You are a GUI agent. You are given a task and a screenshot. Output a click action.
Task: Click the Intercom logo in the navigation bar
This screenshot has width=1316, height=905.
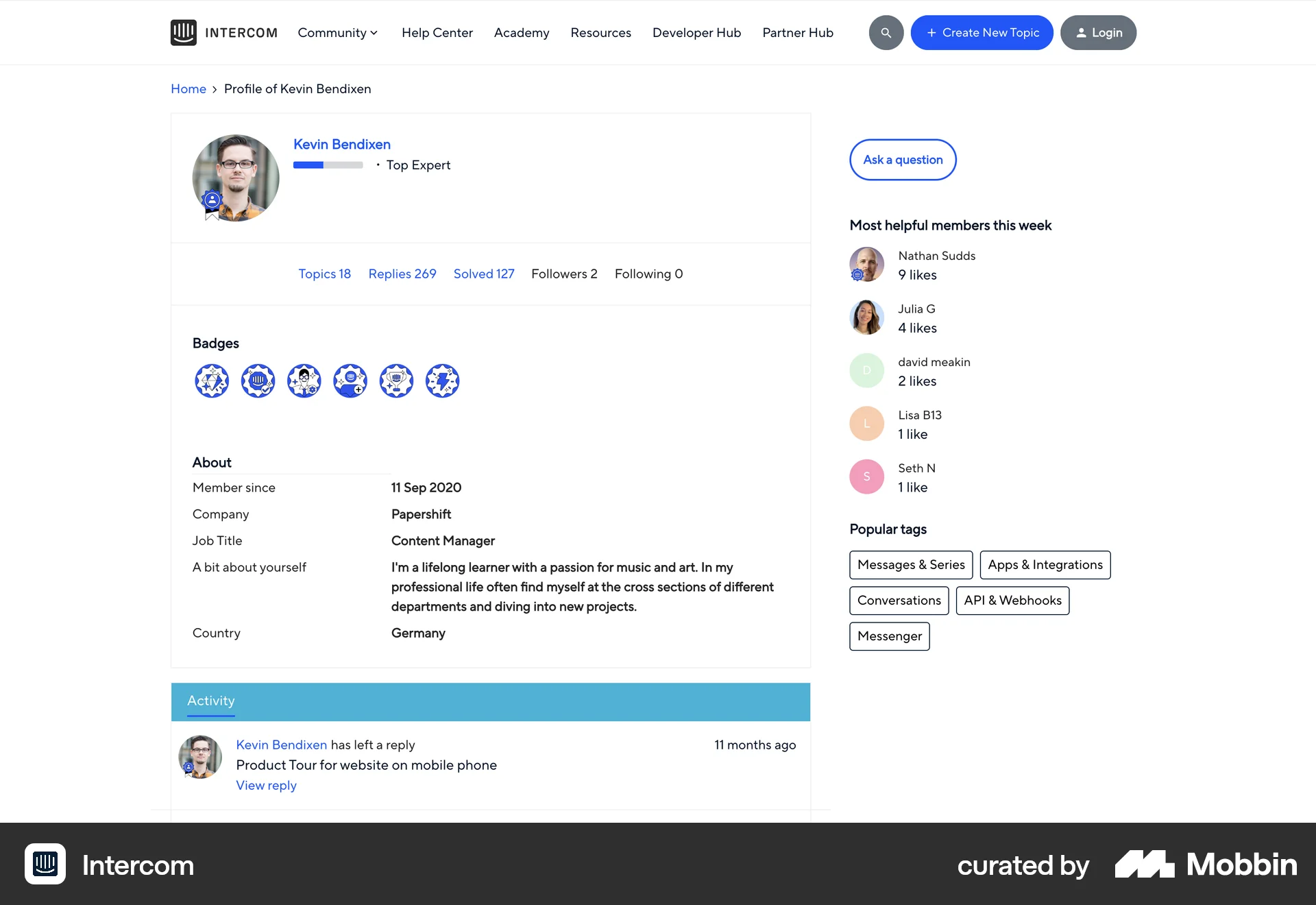pyautogui.click(x=223, y=32)
